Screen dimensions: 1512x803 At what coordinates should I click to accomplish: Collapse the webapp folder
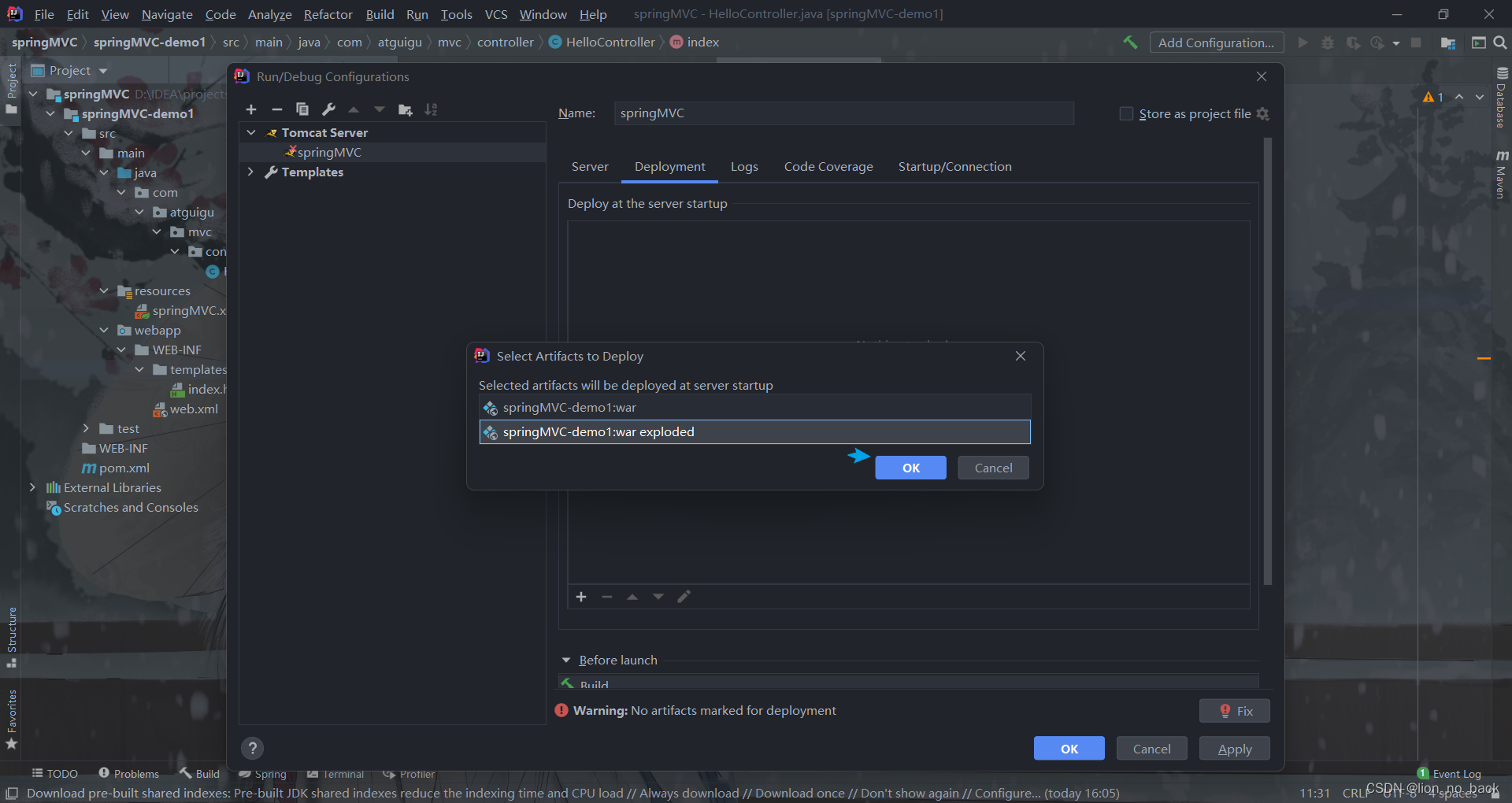coord(105,330)
